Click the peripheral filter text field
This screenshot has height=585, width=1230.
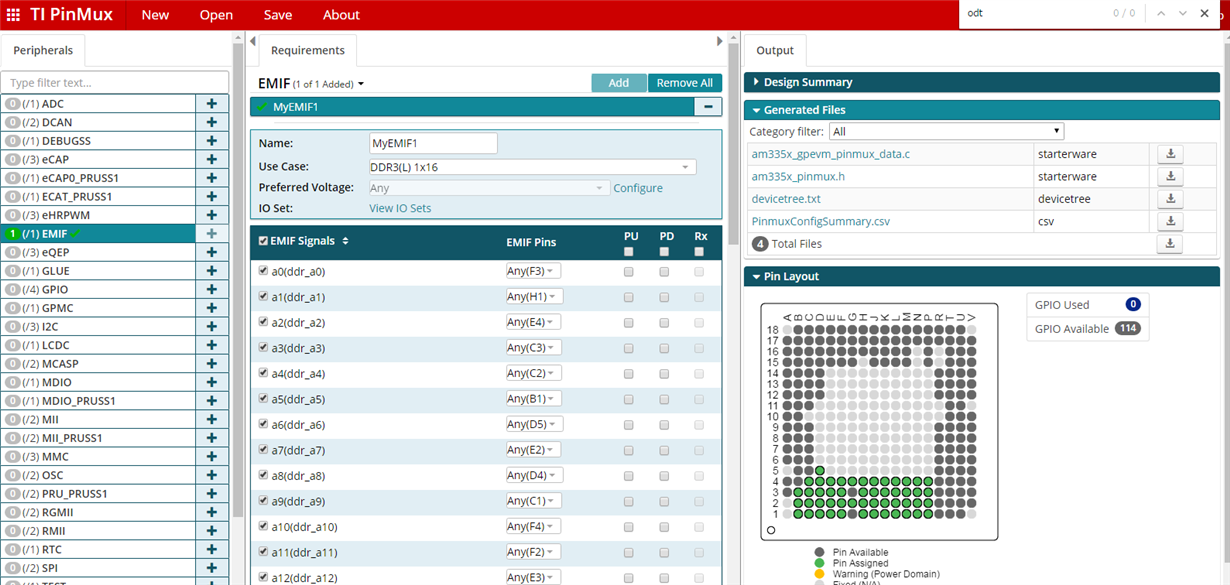[x=115, y=83]
